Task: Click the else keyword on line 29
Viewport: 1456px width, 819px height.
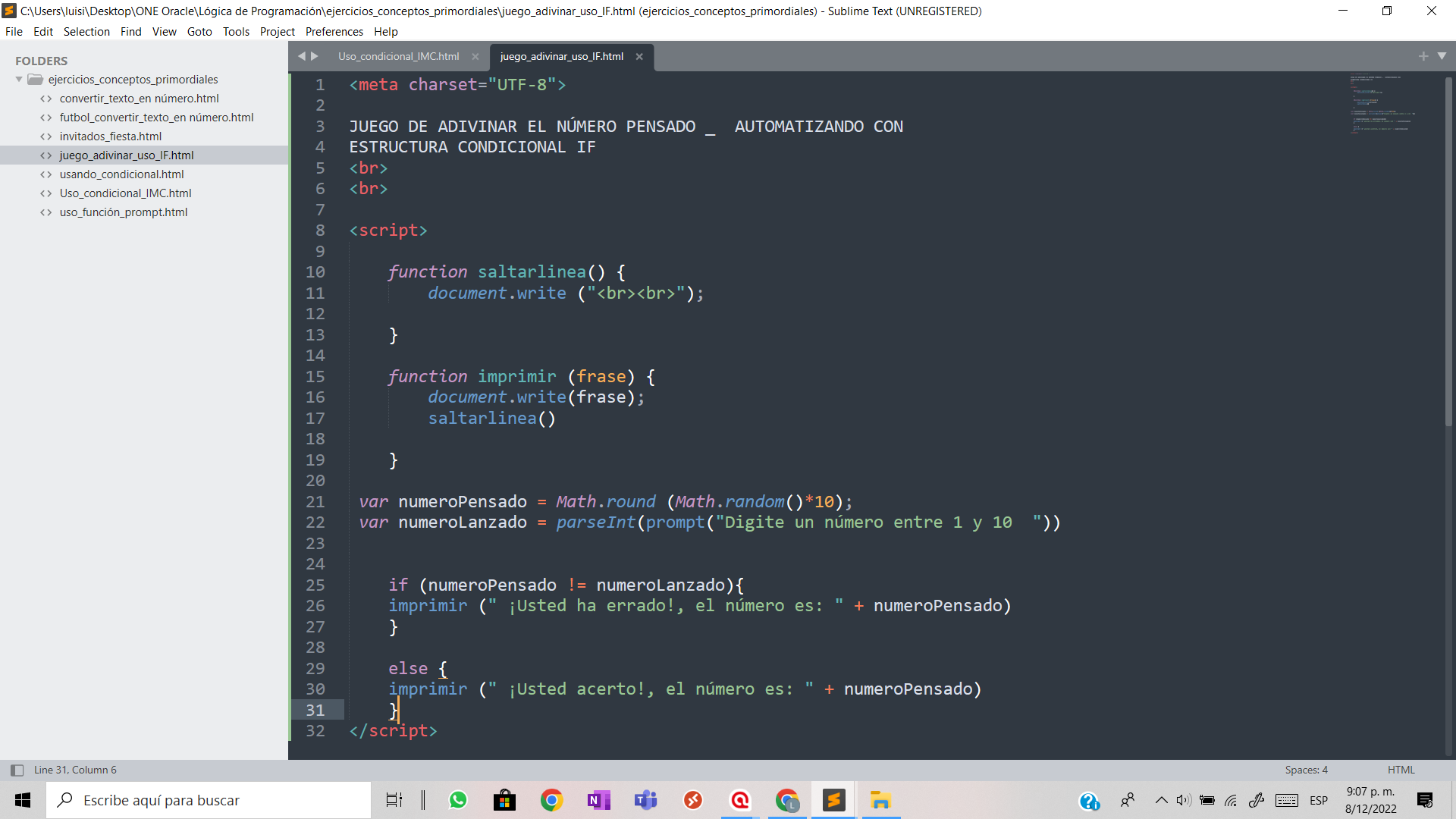Action: (x=408, y=669)
